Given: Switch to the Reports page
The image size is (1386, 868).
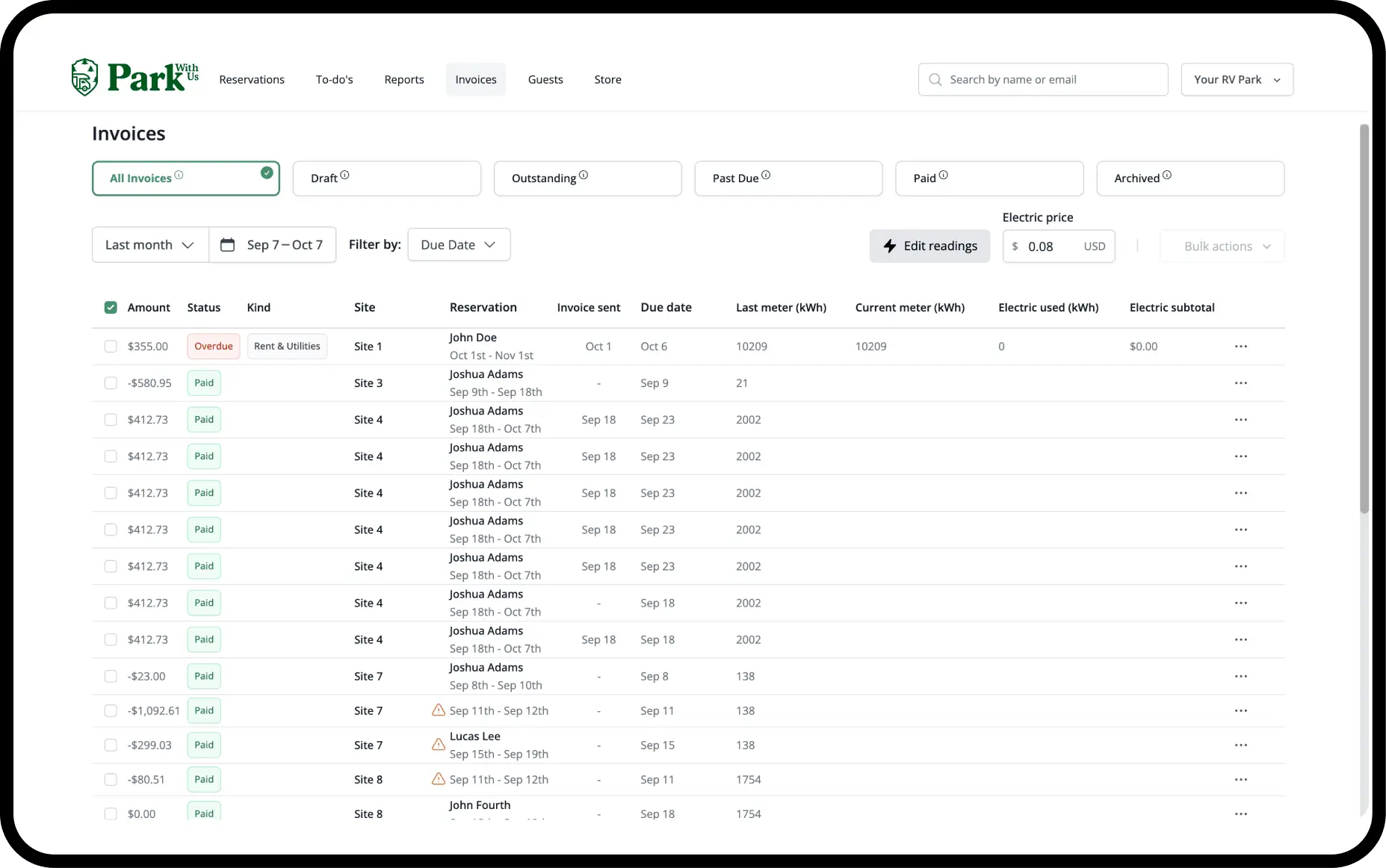Looking at the screenshot, I should pos(404,80).
